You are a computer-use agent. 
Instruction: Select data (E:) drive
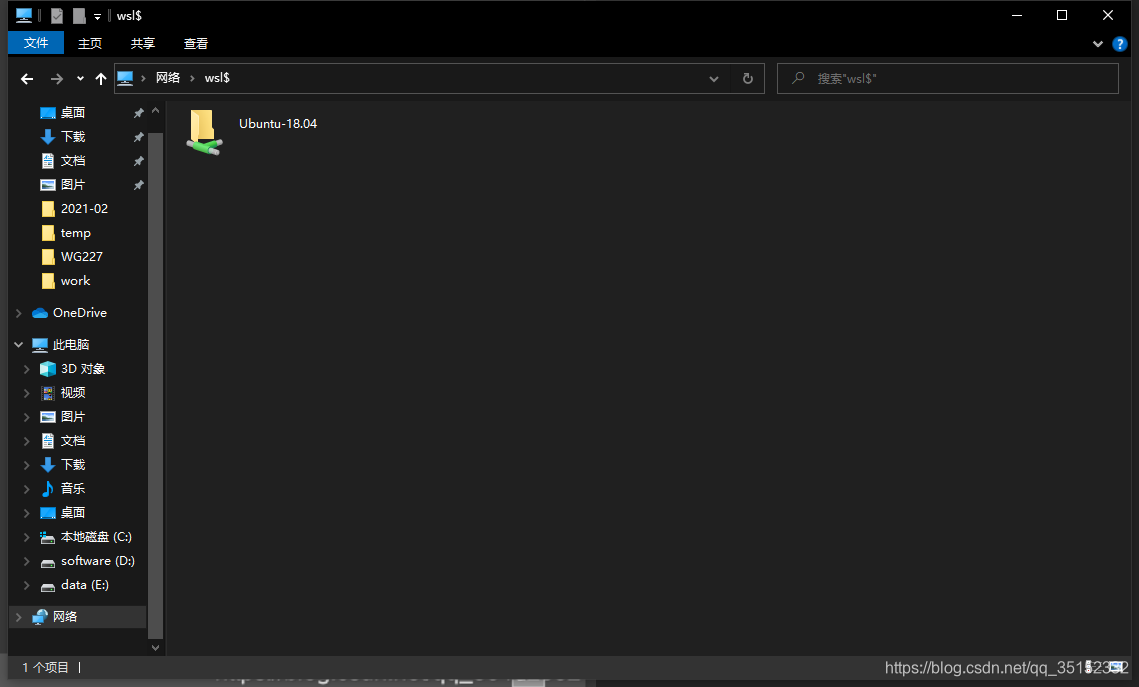click(x=84, y=585)
